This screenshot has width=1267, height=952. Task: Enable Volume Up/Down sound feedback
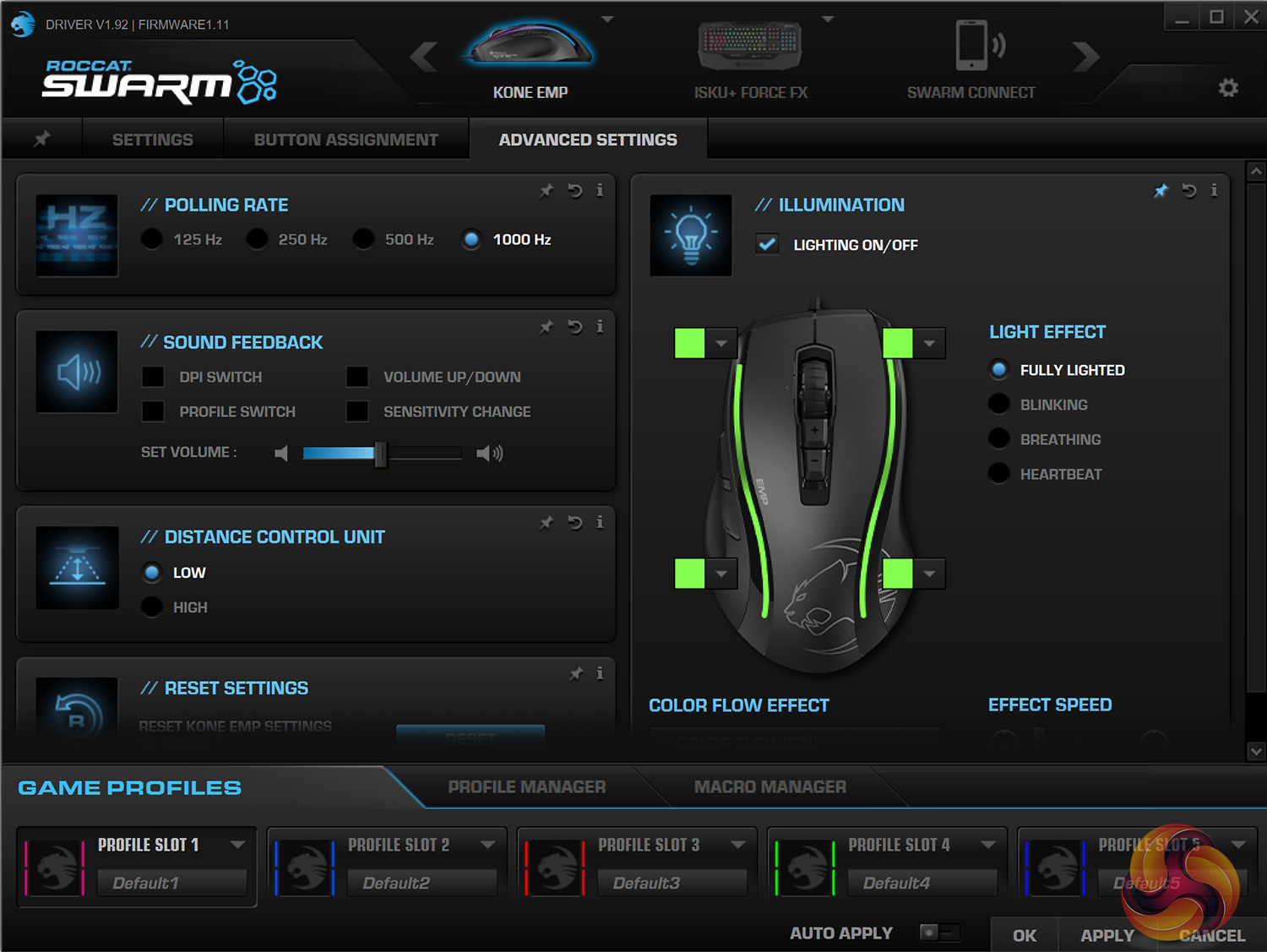click(x=357, y=377)
